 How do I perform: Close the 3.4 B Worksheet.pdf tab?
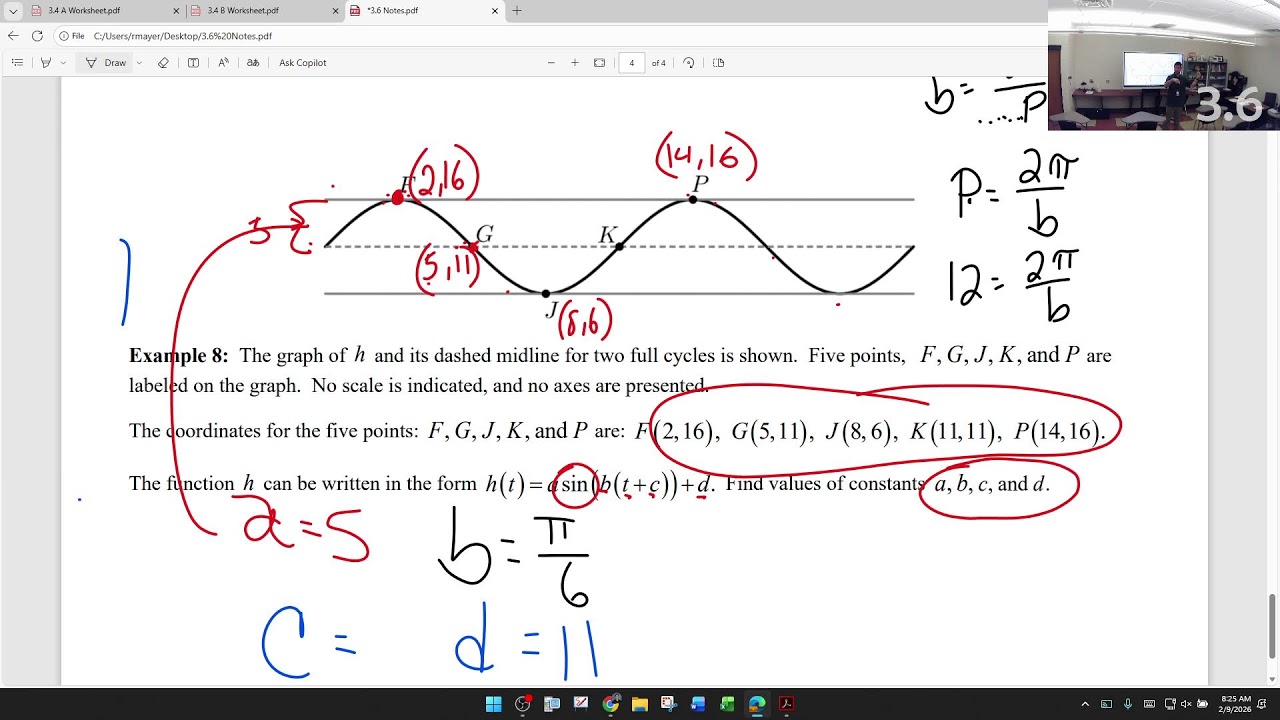[335, 11]
